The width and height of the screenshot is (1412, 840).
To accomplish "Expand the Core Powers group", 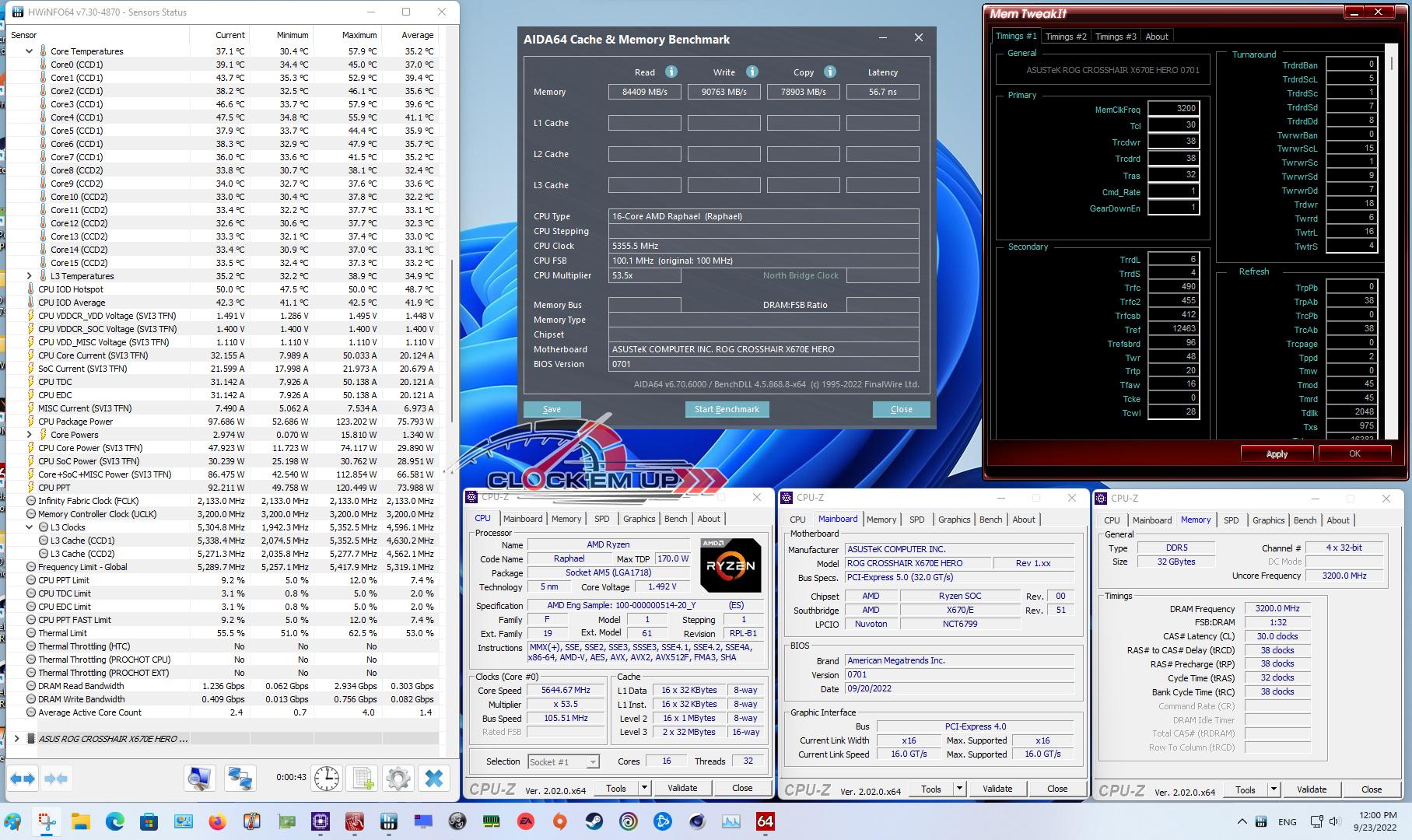I will [x=30, y=435].
